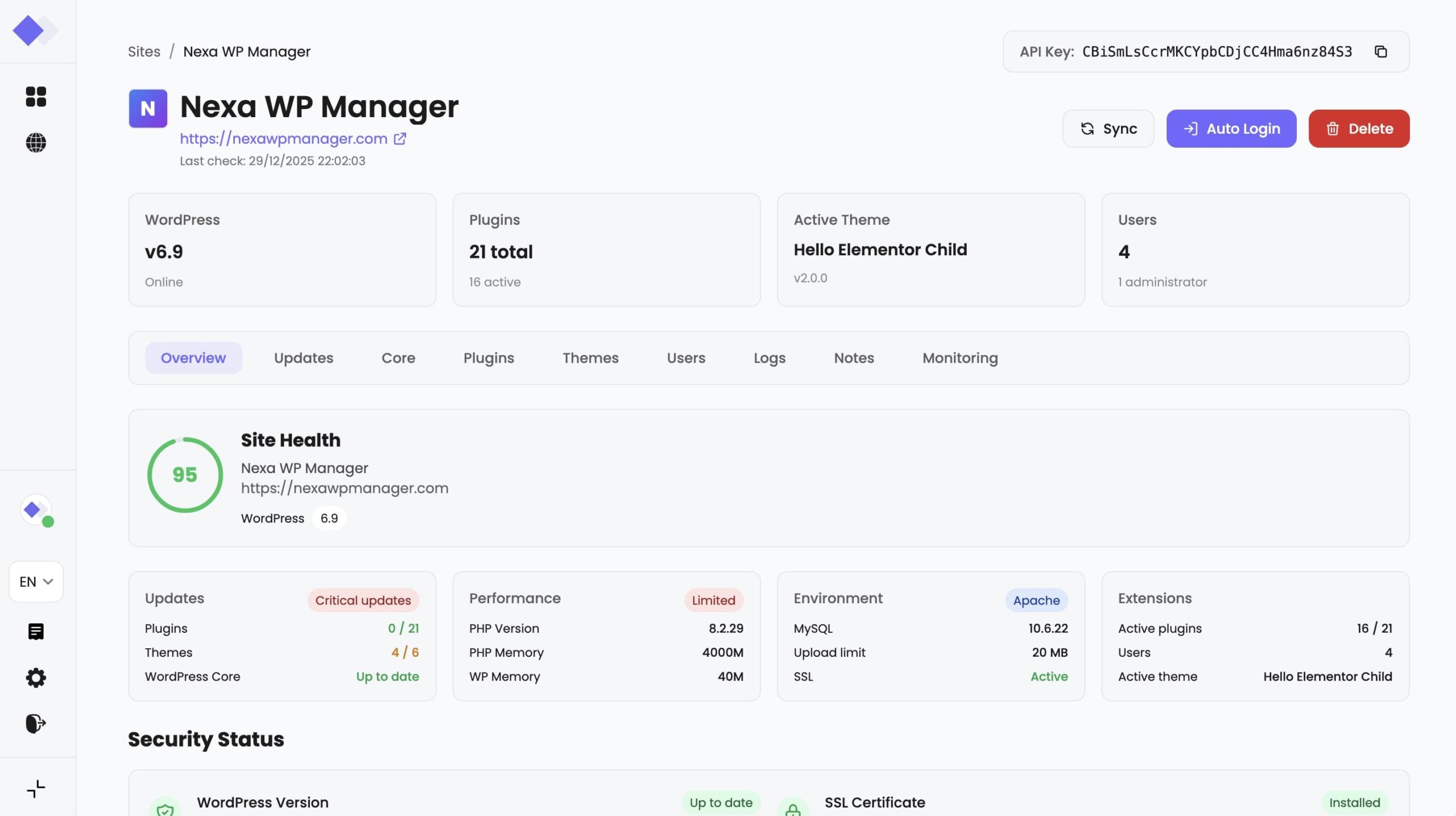Switch to the Monitoring tab
Image resolution: width=1456 pixels, height=816 pixels.
959,358
